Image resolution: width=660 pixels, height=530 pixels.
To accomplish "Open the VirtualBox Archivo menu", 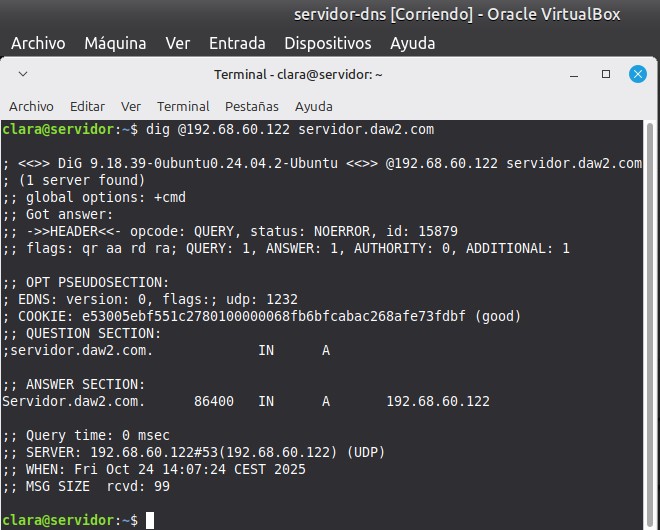I will (x=38, y=43).
